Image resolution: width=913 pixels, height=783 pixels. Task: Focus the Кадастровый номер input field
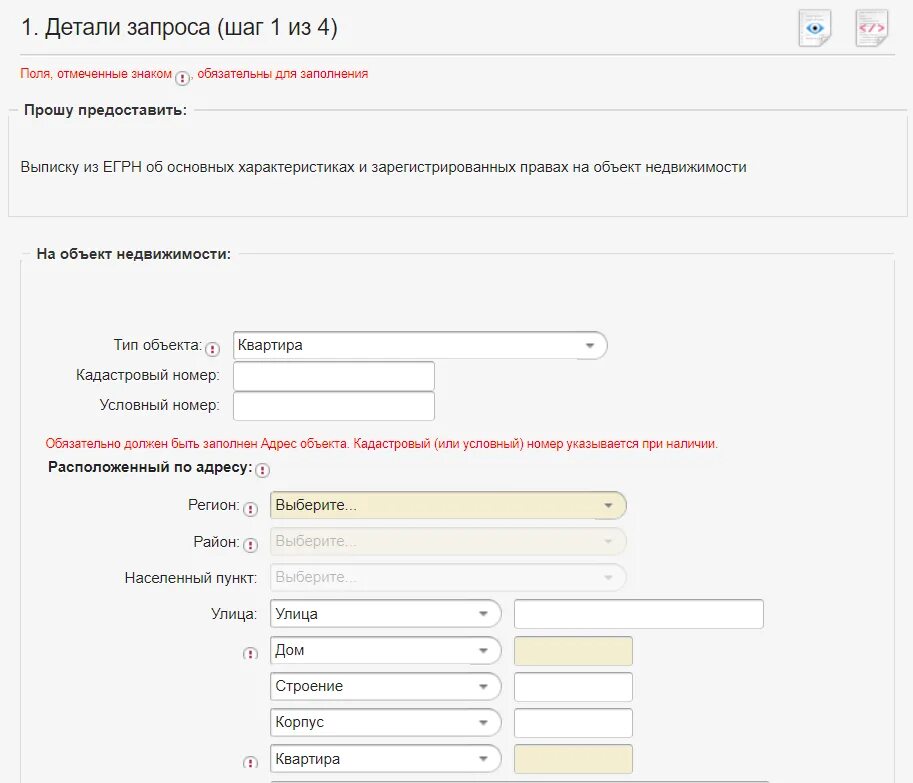tap(334, 376)
